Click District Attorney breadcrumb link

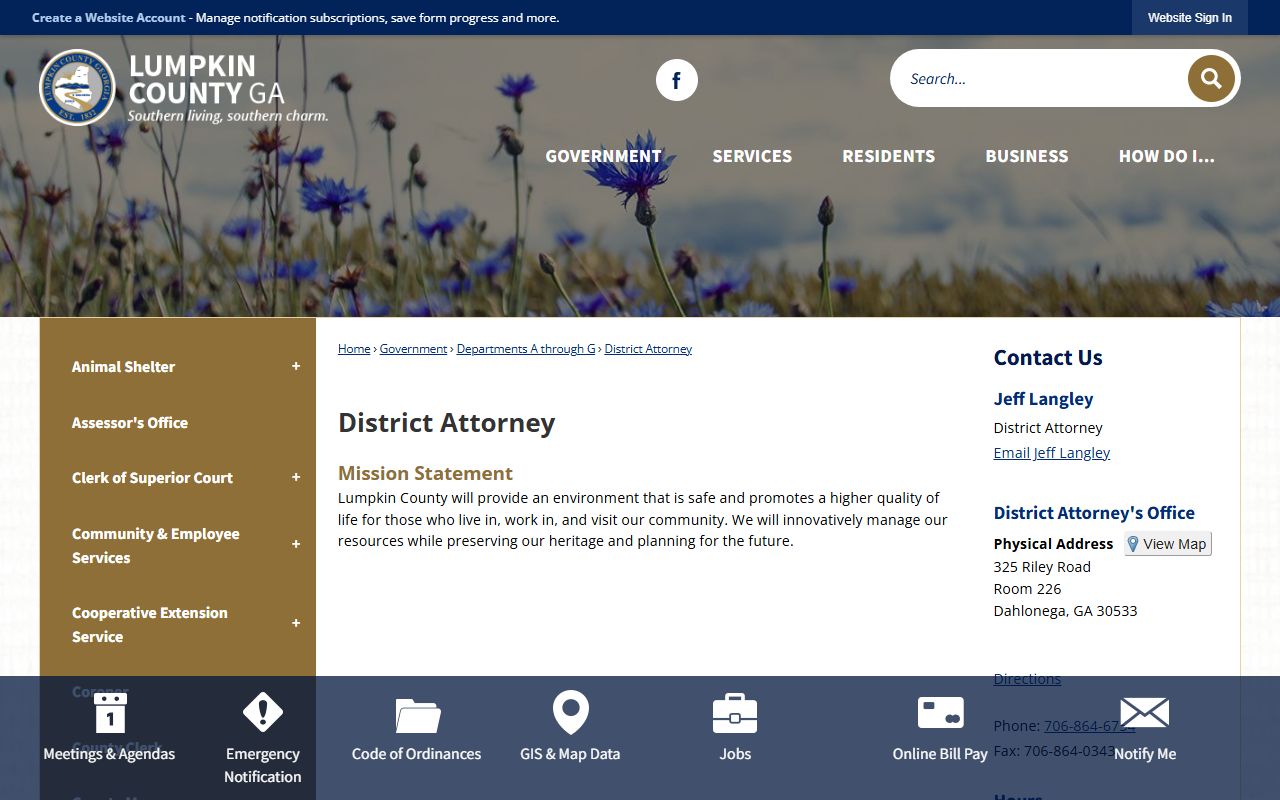[648, 349]
